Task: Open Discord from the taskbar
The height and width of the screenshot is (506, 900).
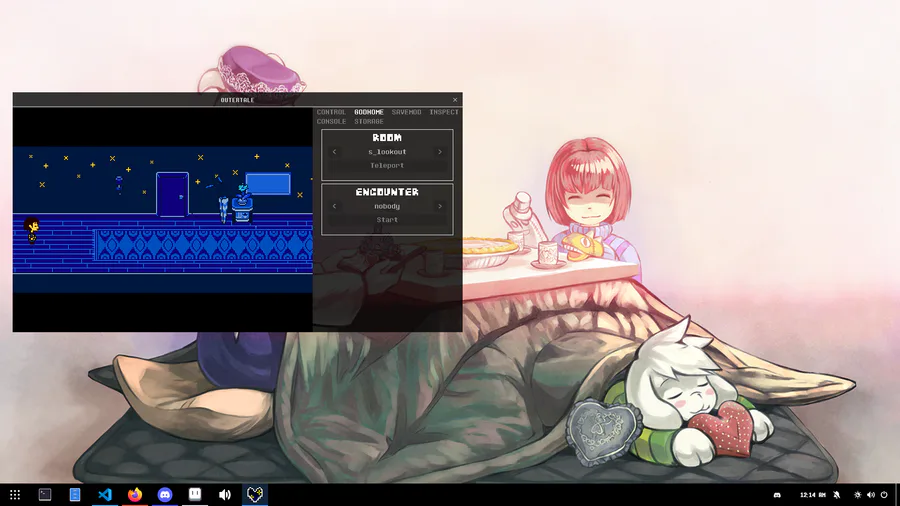Action: (x=165, y=495)
